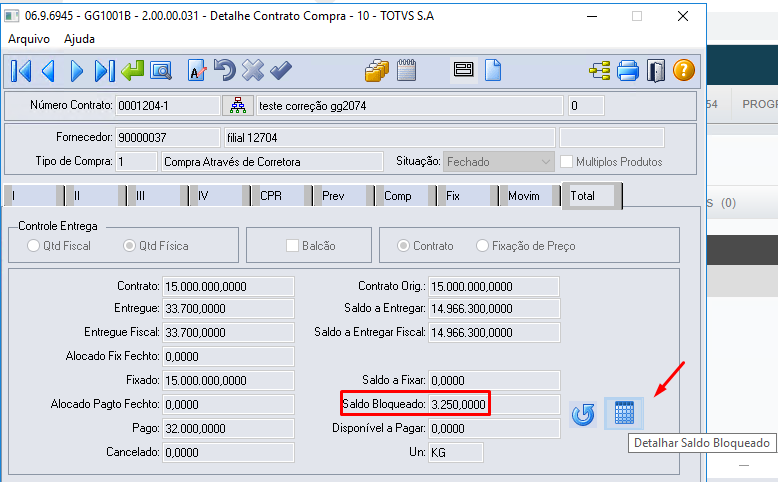Click contract description 'teste correção gg2074'
The height and width of the screenshot is (482, 778).
[409, 106]
